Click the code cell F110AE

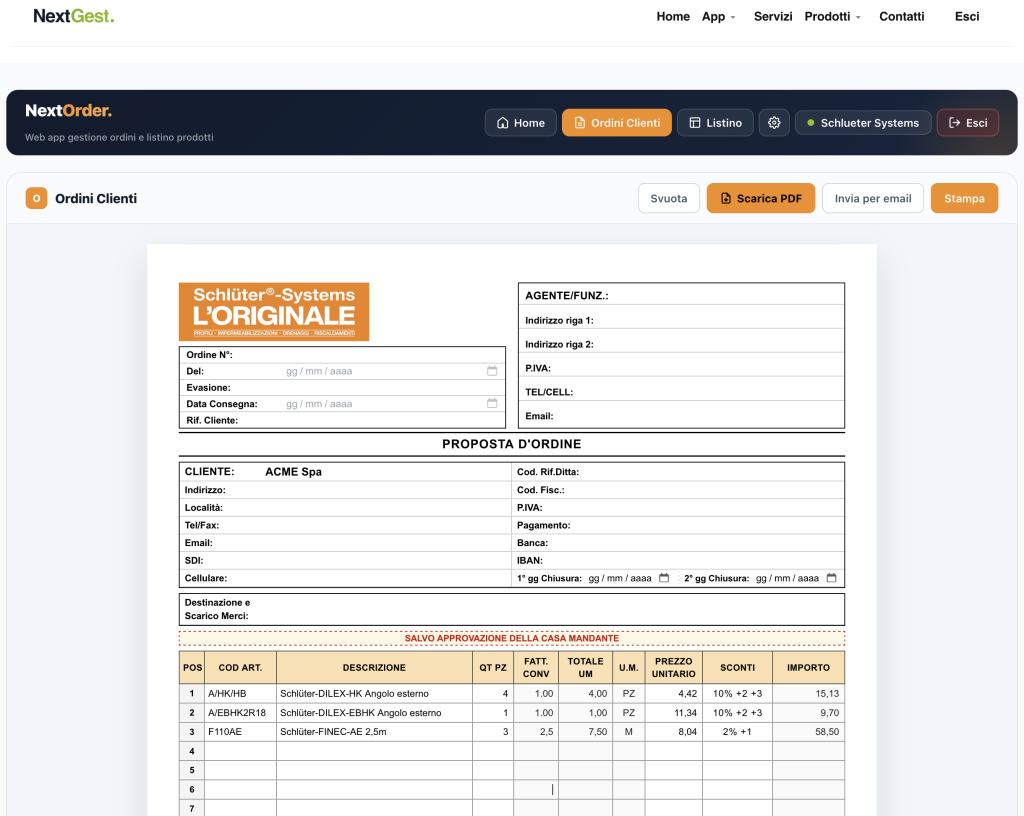click(x=240, y=731)
